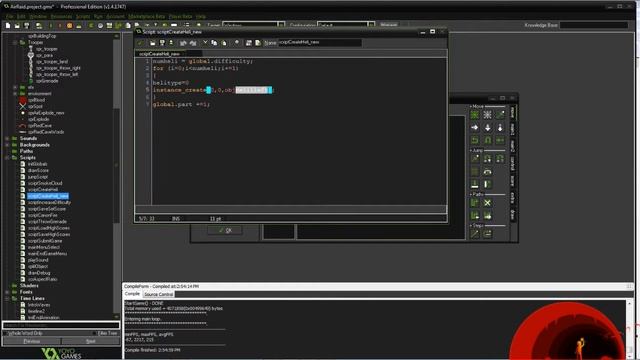The width and height of the screenshot is (640, 360).
Task: Switch to control actions side tab
Action: coord(513,163)
